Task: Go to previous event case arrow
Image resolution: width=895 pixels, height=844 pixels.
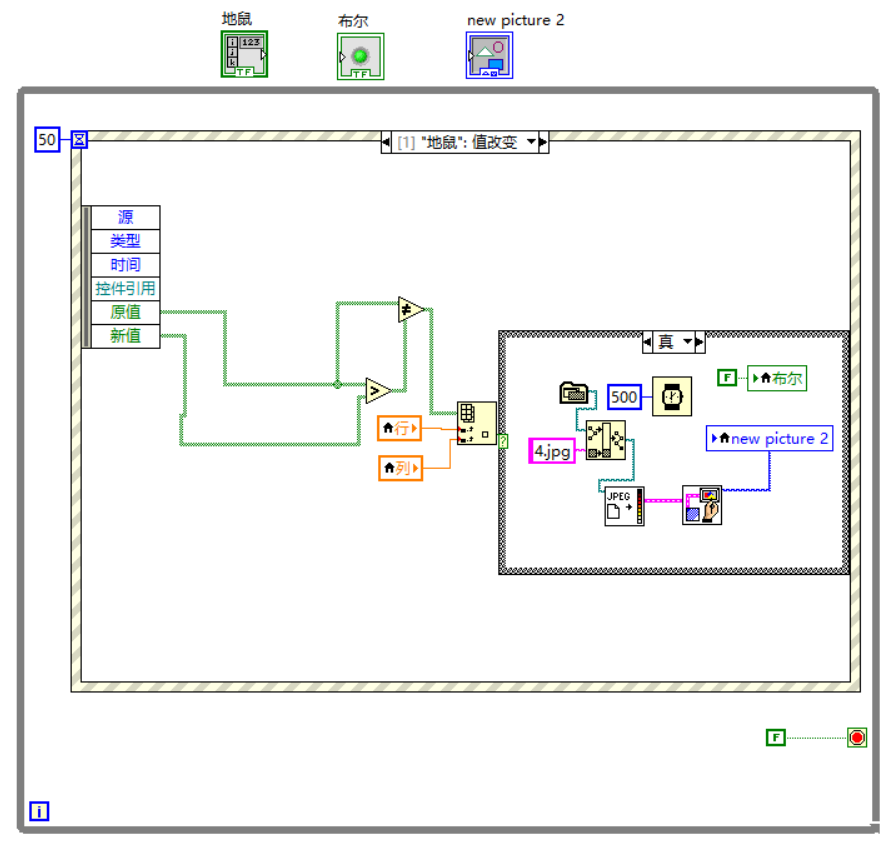Action: click(386, 142)
